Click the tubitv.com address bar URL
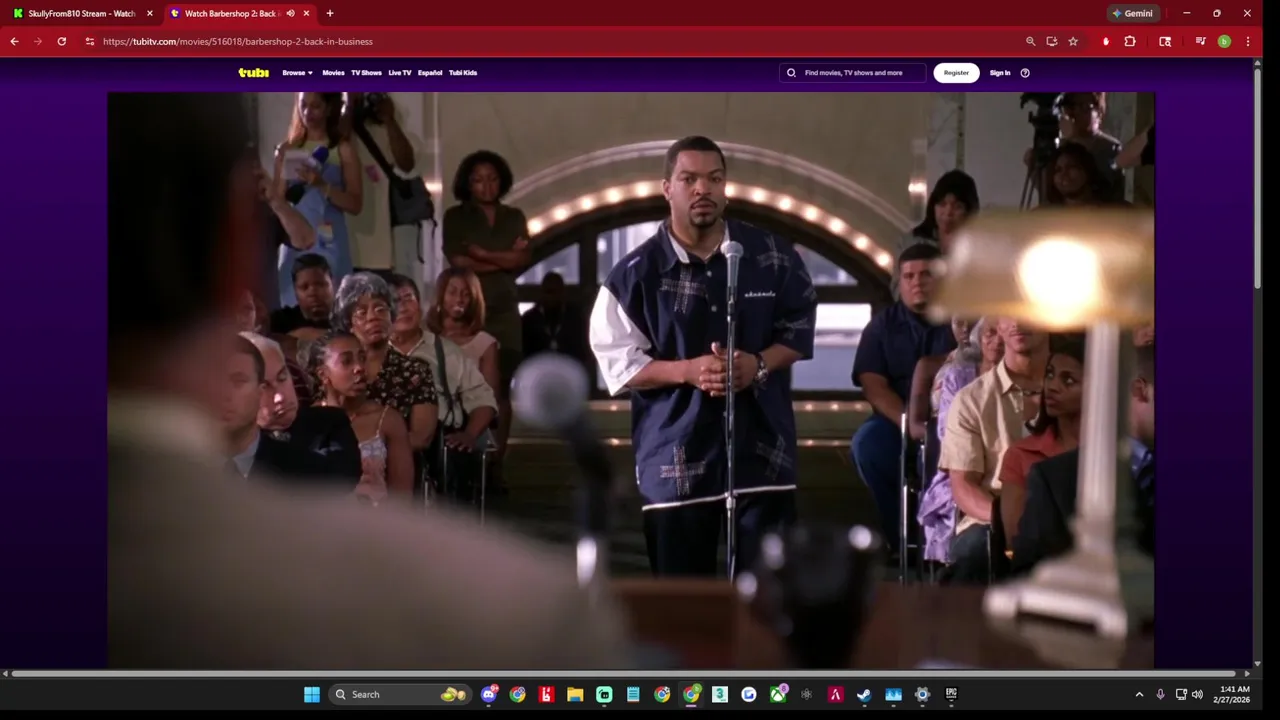 coord(238,42)
